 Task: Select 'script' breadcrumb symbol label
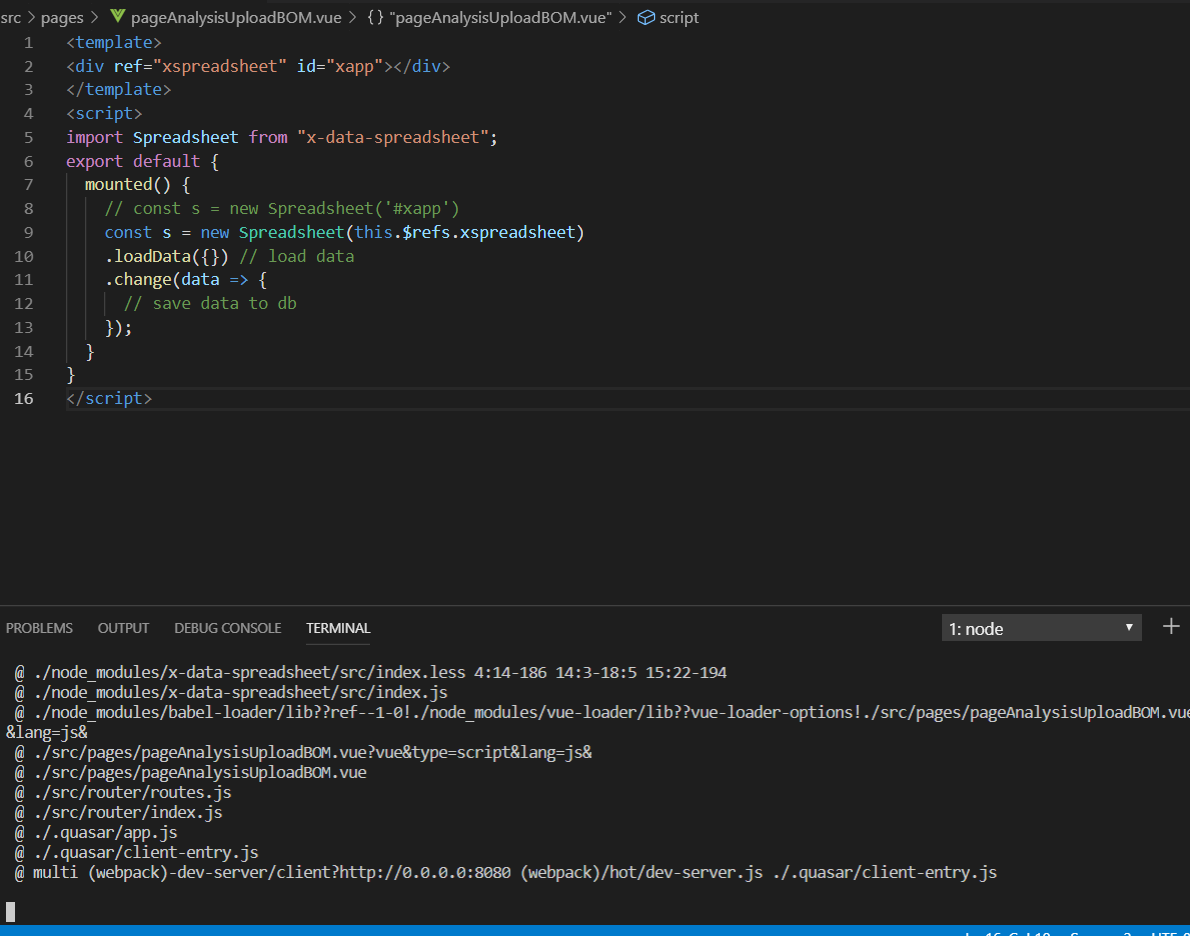coord(678,17)
